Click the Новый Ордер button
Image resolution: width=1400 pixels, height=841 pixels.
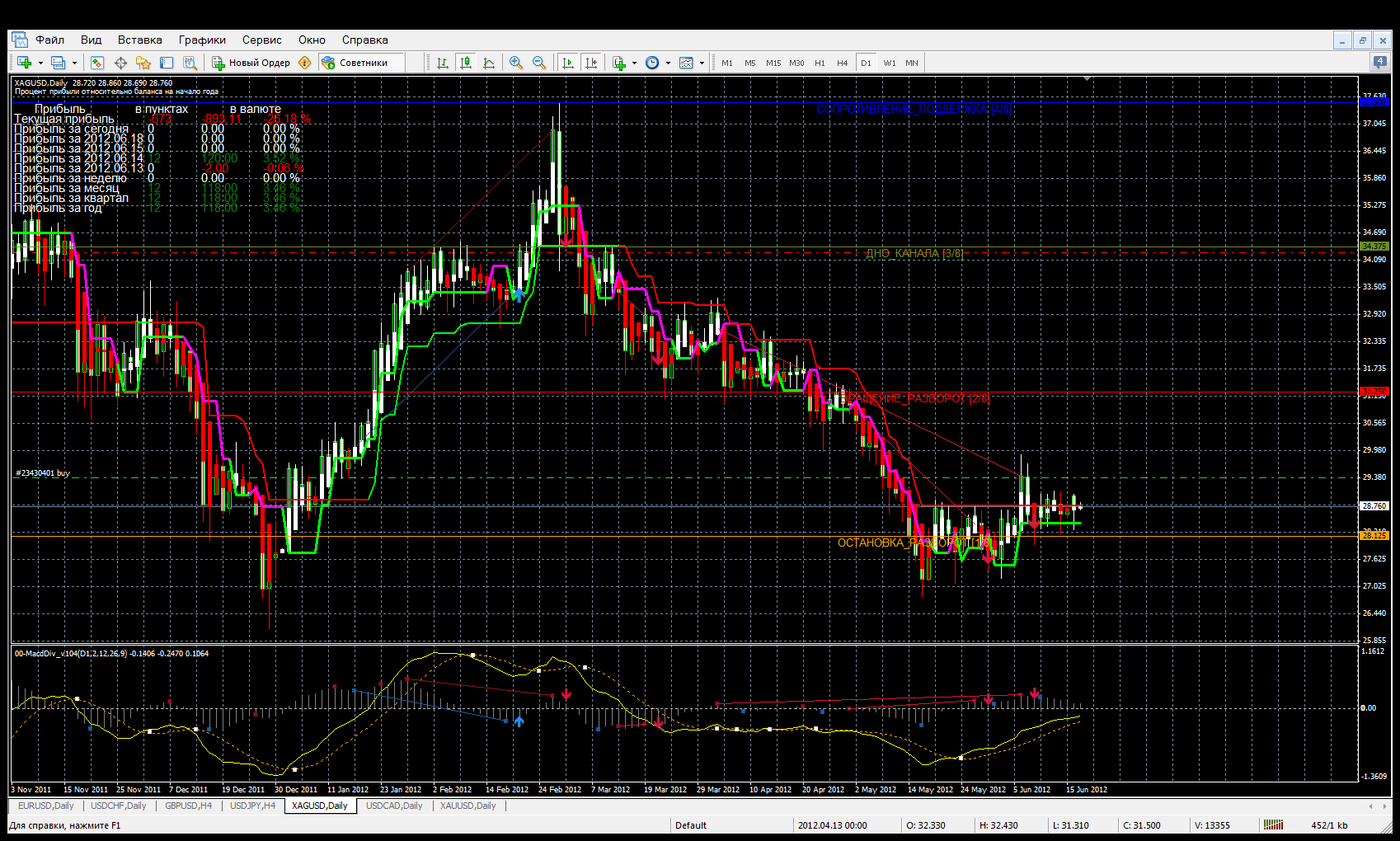tap(251, 63)
